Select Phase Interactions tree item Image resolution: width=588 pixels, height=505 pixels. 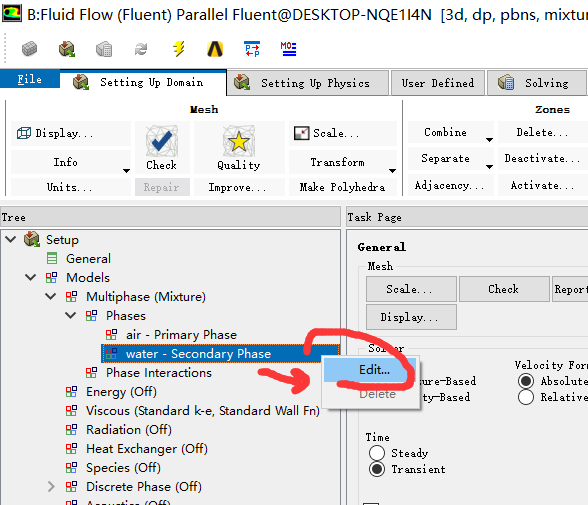pos(159,372)
